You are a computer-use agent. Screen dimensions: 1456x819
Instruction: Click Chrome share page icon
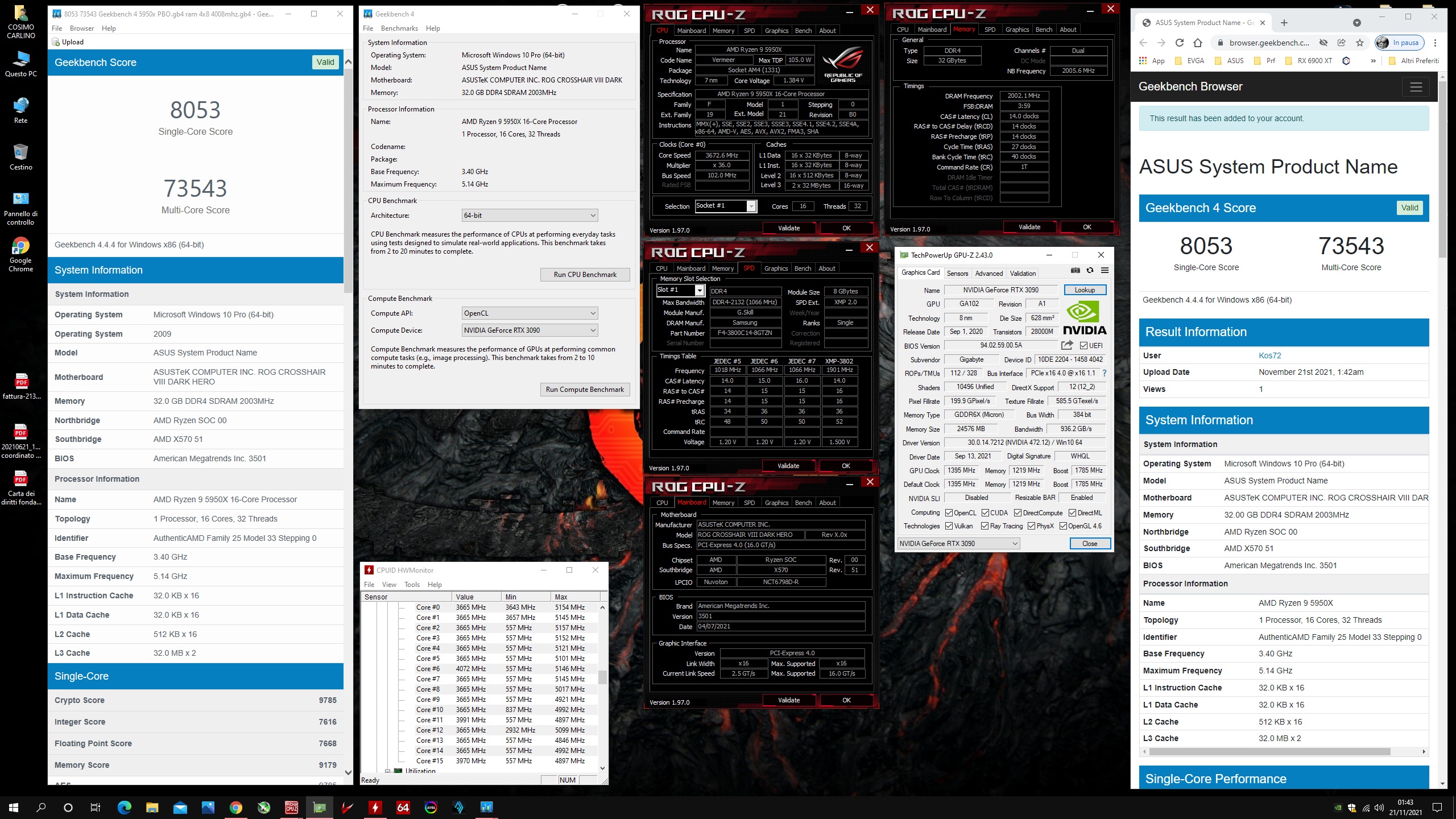(1342, 43)
